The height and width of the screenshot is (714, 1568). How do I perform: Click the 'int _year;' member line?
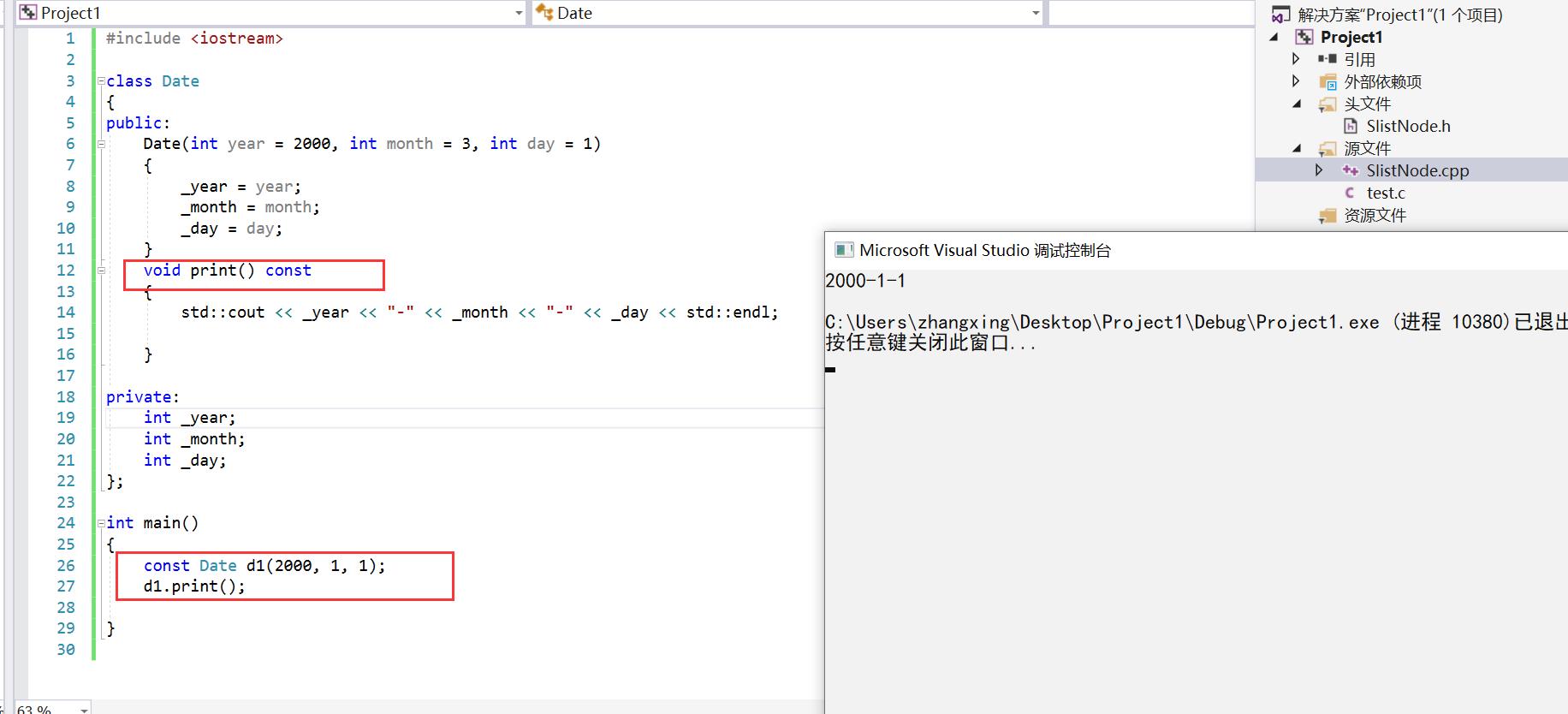pos(189,418)
